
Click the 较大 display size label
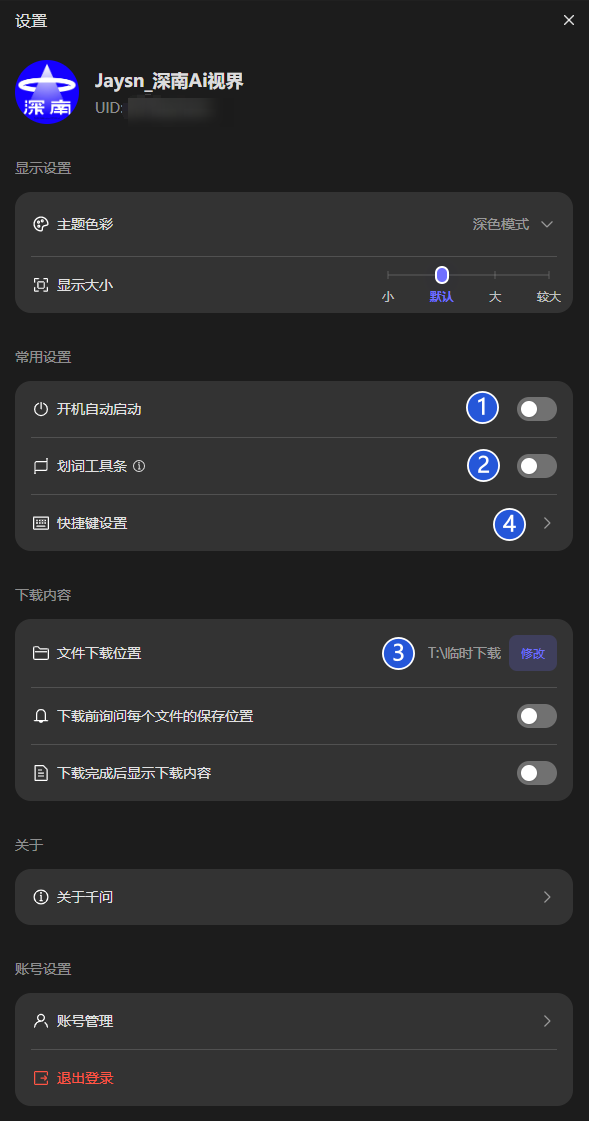click(548, 297)
